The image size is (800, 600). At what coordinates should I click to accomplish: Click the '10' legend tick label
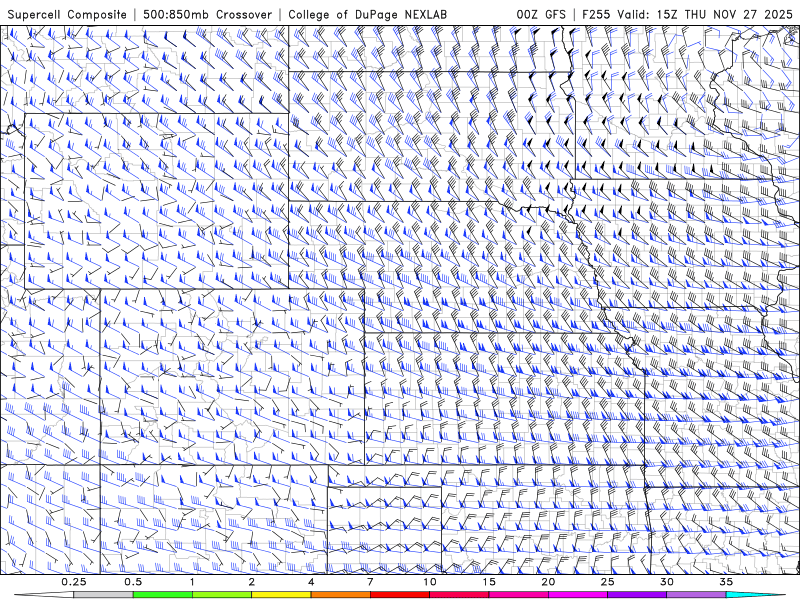[x=430, y=582]
